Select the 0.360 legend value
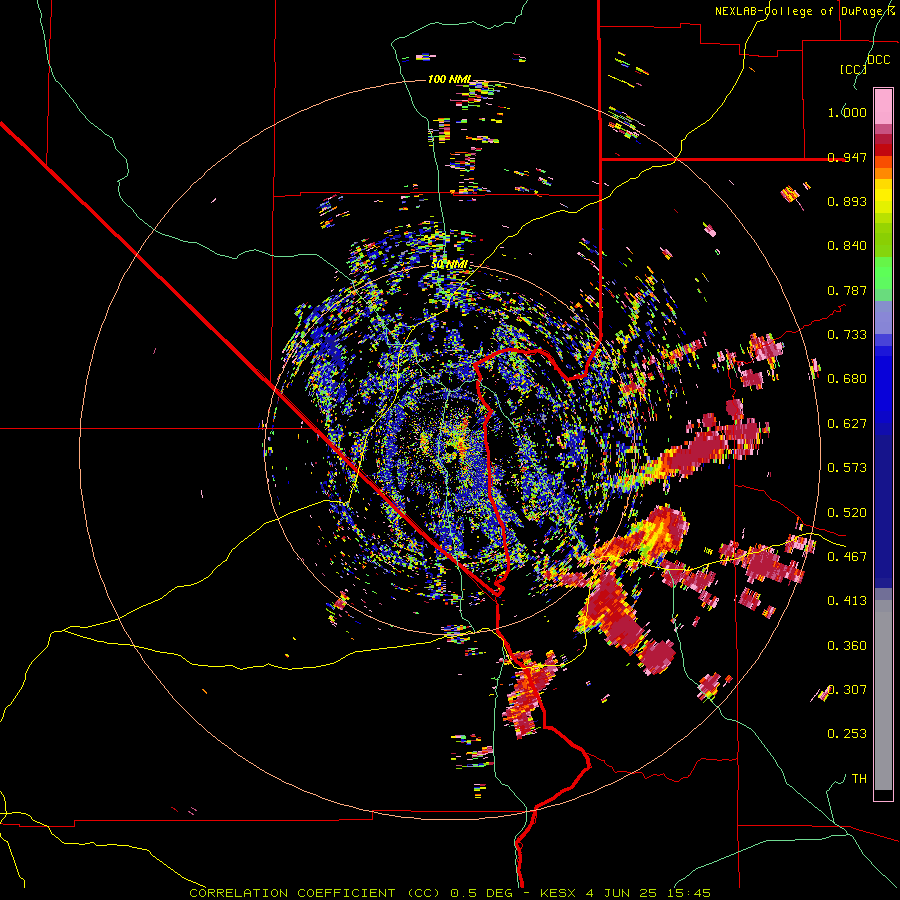Screen dimensions: 900x900 tap(847, 646)
